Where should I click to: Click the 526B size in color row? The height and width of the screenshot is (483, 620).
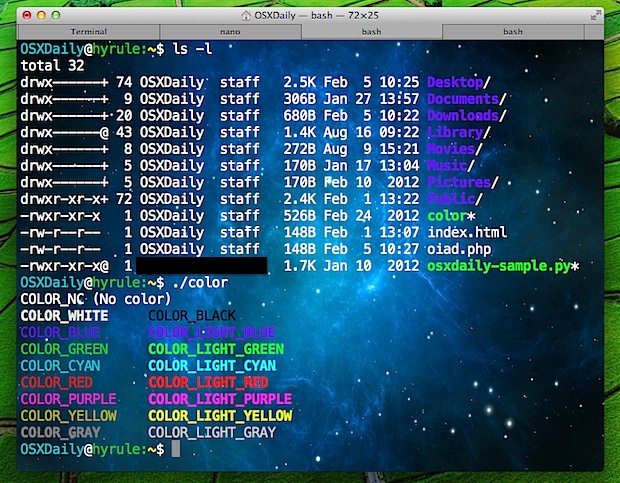300,216
